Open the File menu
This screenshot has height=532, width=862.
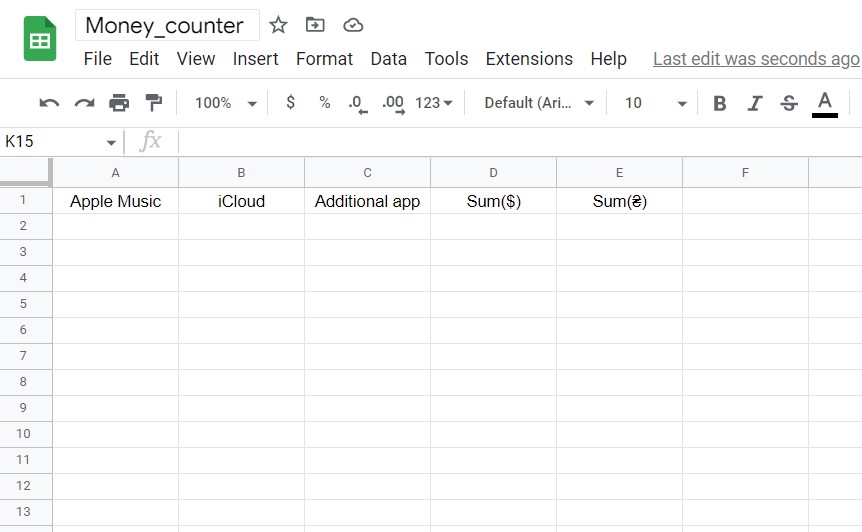tap(98, 59)
